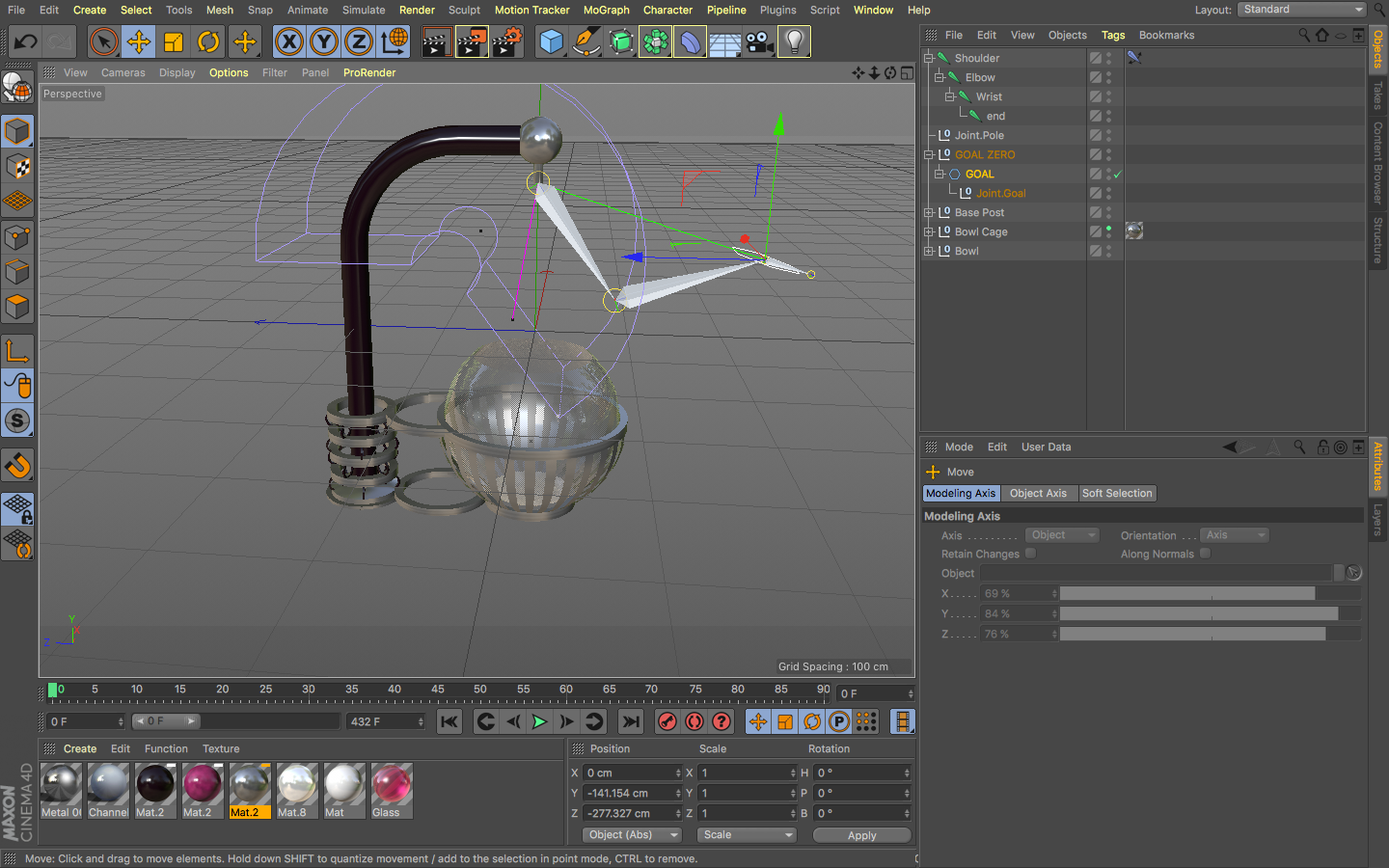Collapse the Shoulder joint hierarchy
Image resolution: width=1389 pixels, height=868 pixels.
coord(929,58)
